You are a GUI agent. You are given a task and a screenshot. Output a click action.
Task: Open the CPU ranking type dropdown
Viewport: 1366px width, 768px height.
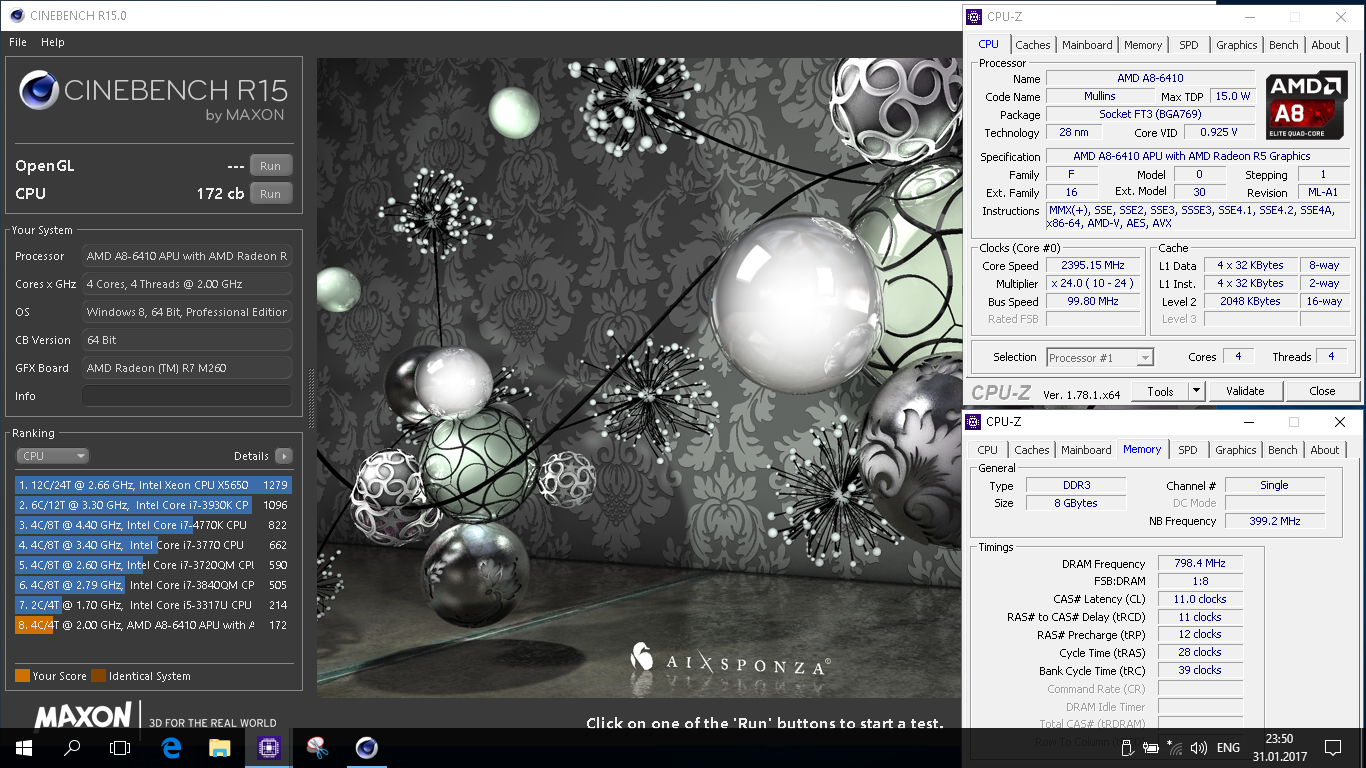click(53, 456)
